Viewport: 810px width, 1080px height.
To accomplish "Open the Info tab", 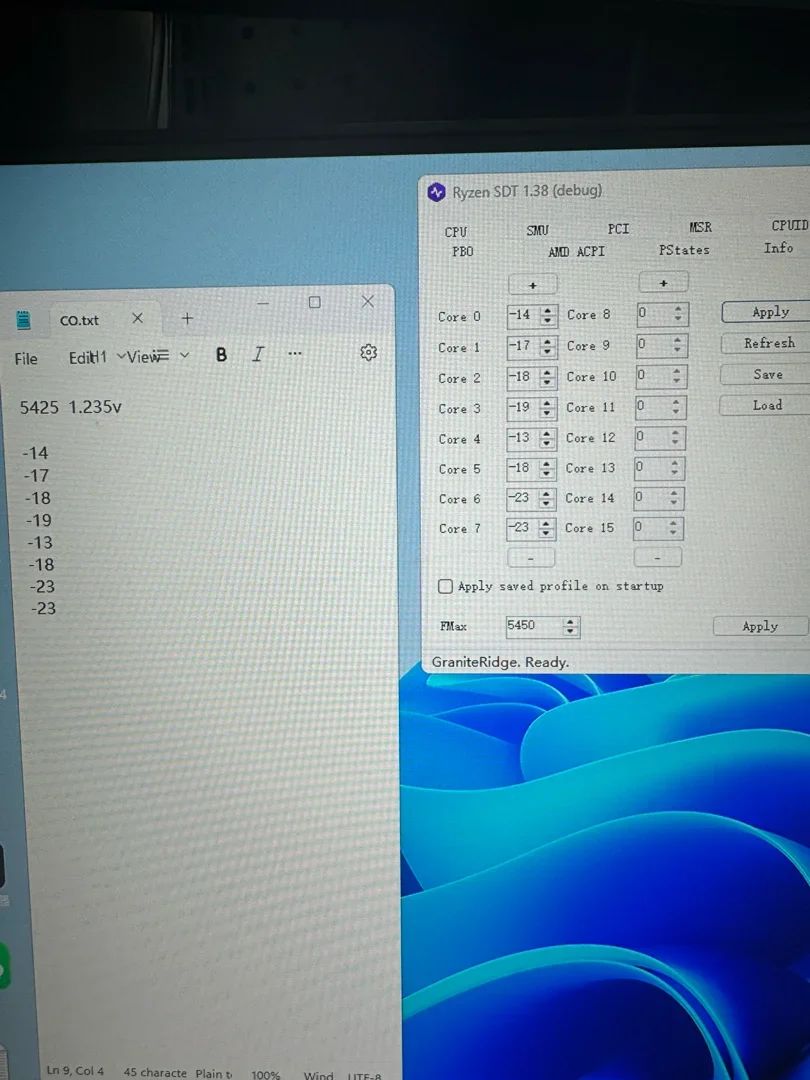I will (778, 247).
